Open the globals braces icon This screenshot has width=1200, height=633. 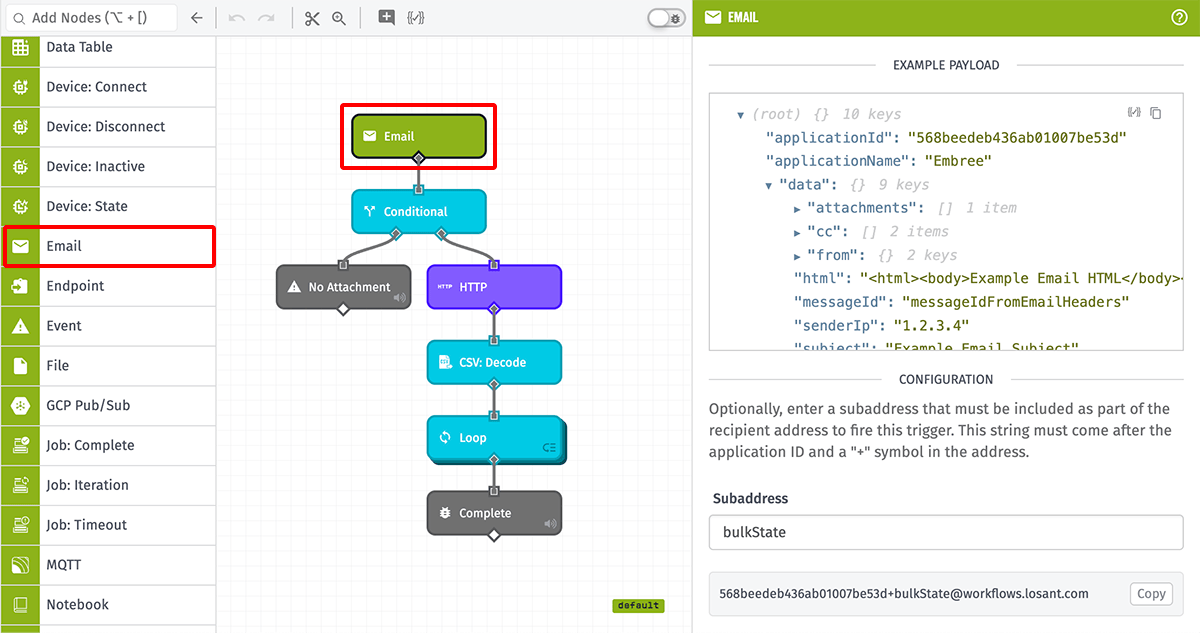click(x=416, y=18)
